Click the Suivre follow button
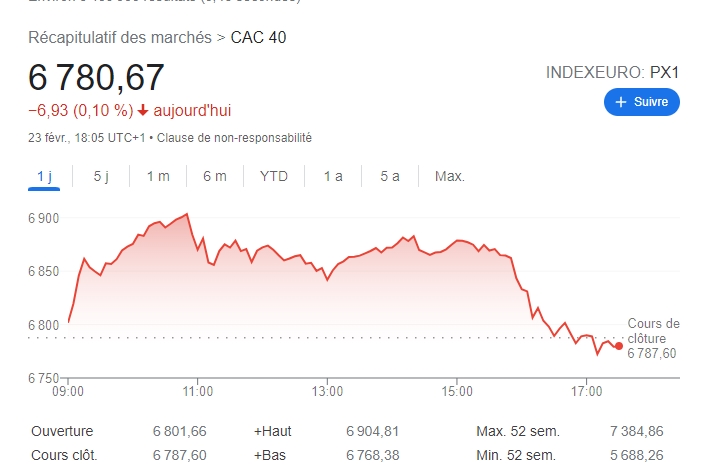The width and height of the screenshot is (718, 470). tap(641, 102)
